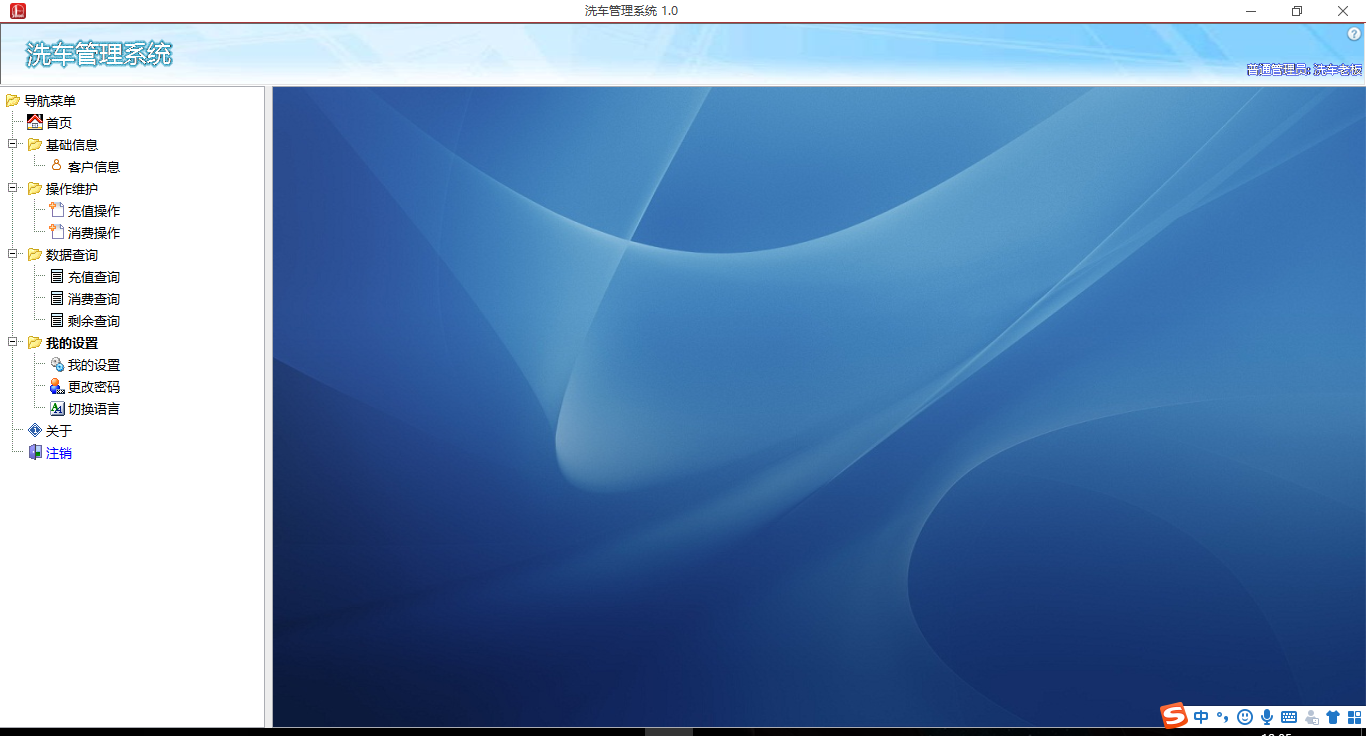Open the 首页 home item

(59, 123)
